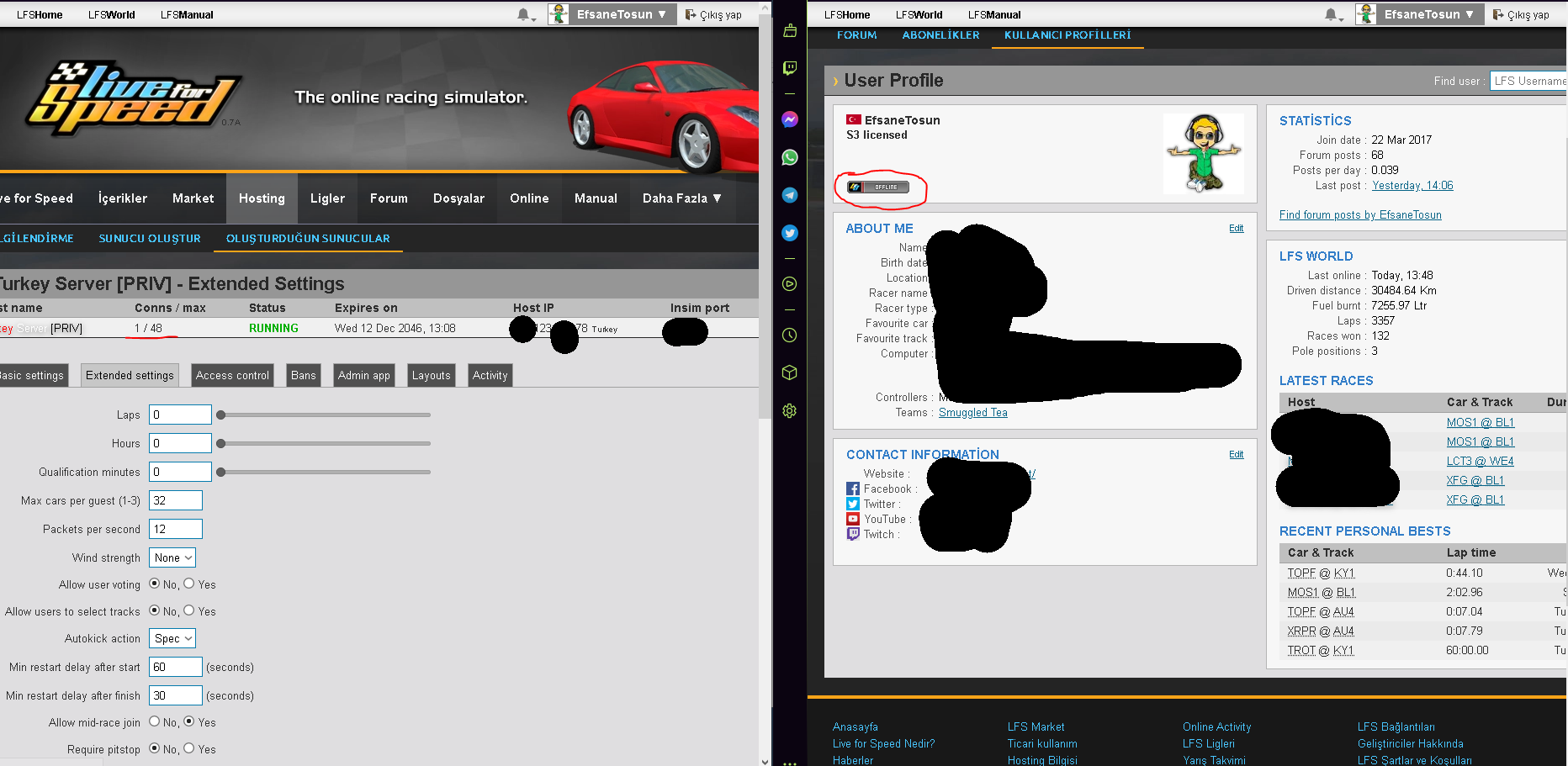Open the Hosting navigation item
This screenshot has height=766, width=1568.
click(x=262, y=198)
